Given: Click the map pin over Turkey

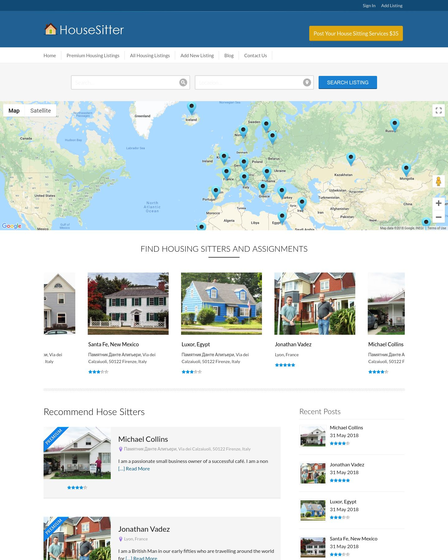Looking at the screenshot, I should coord(282,192).
